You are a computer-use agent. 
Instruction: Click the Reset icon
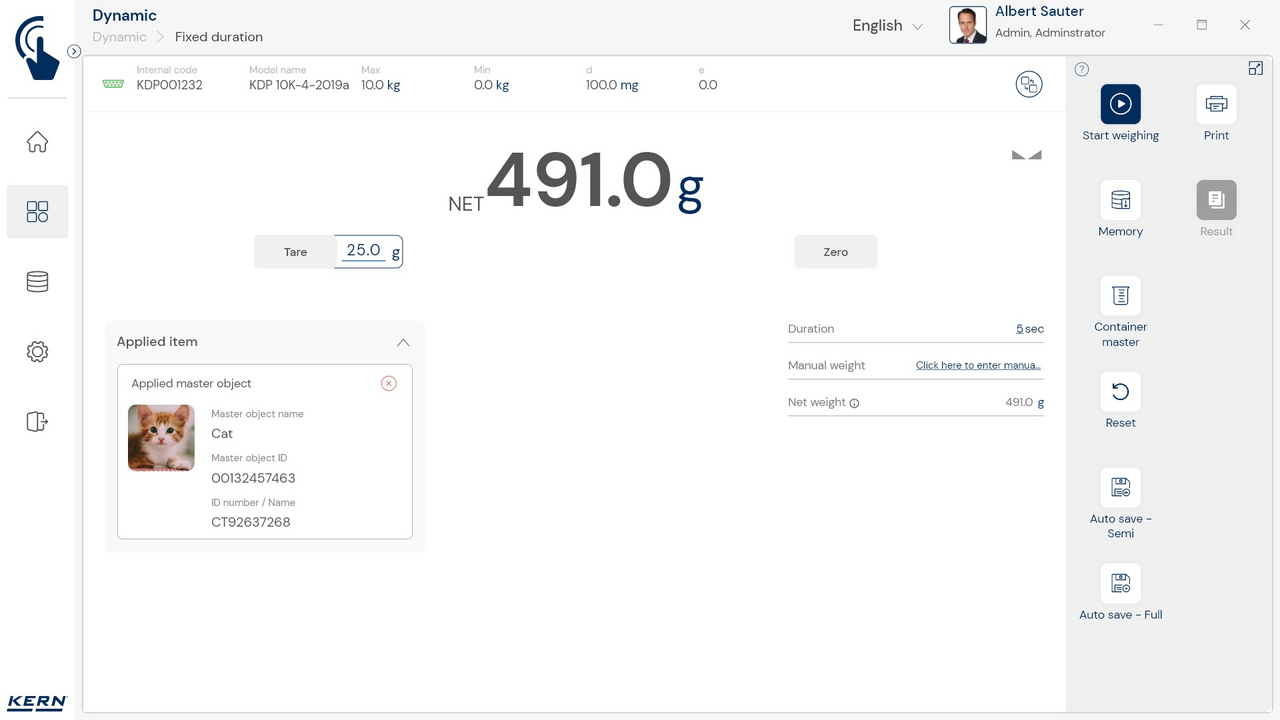[x=1120, y=392]
